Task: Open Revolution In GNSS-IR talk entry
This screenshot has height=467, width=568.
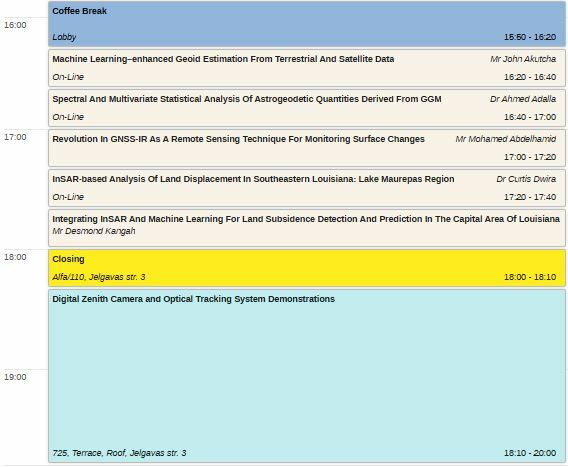Action: [307, 148]
